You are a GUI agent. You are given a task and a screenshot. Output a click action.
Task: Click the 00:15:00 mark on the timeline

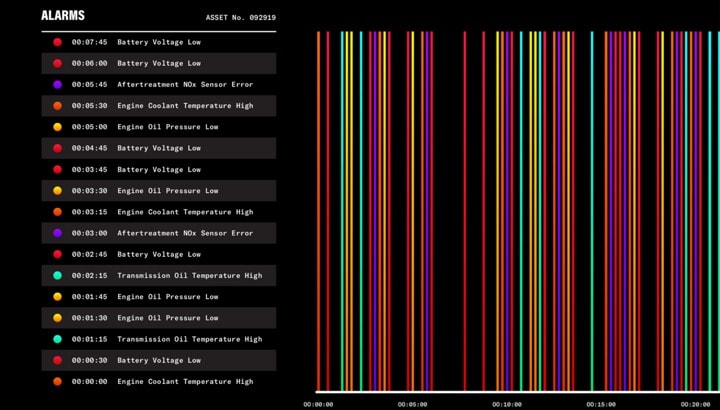(601, 404)
